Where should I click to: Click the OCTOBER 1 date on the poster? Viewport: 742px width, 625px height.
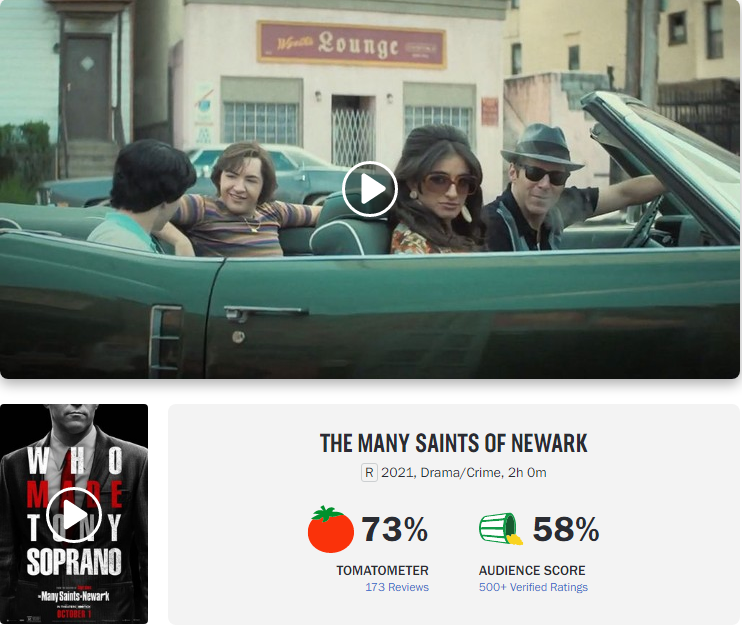coord(74,614)
